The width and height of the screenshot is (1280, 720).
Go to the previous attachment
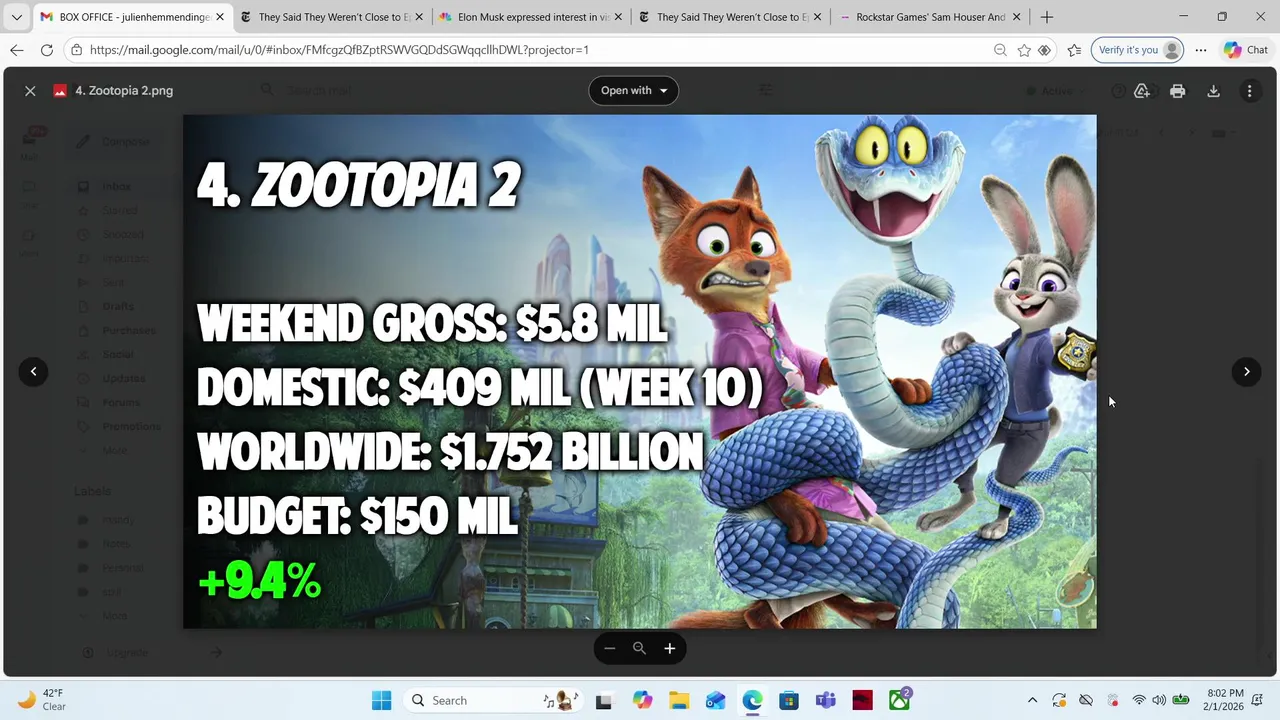33,371
